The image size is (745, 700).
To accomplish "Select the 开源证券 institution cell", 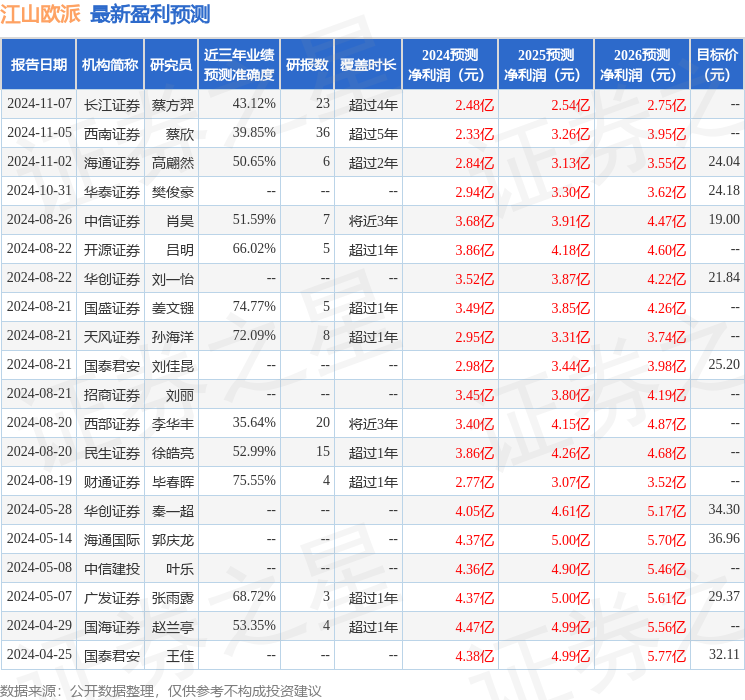I will pyautogui.click(x=112, y=250).
